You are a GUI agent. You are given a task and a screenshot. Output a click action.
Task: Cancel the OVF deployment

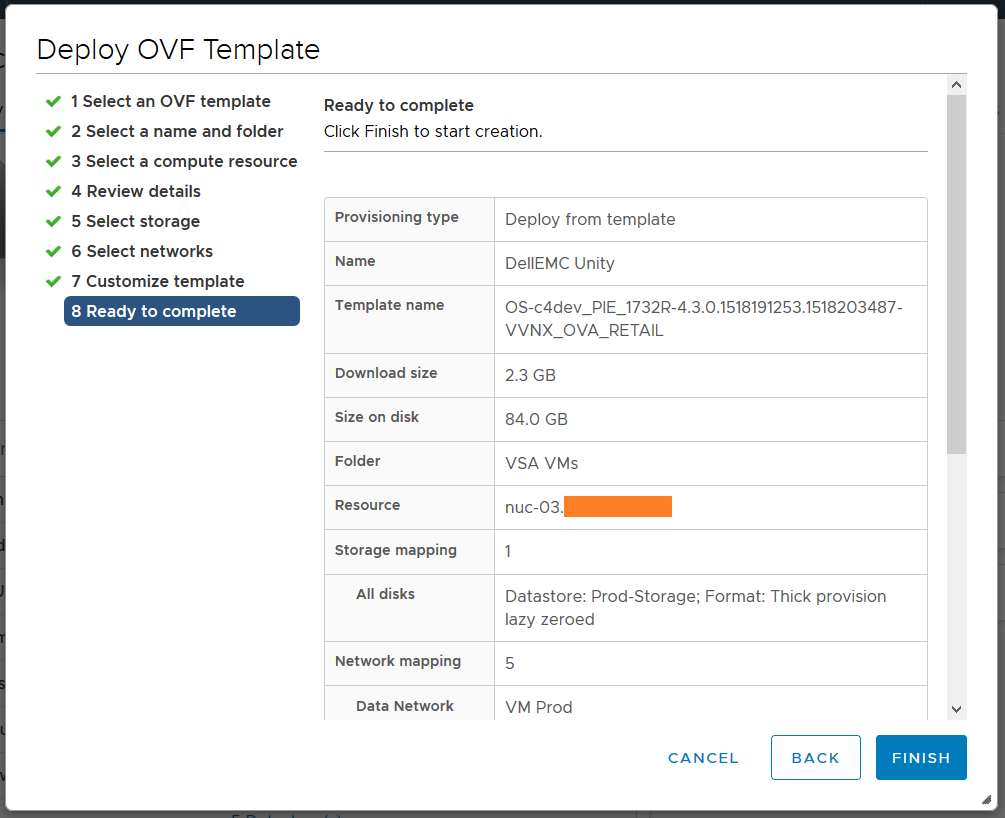(703, 758)
